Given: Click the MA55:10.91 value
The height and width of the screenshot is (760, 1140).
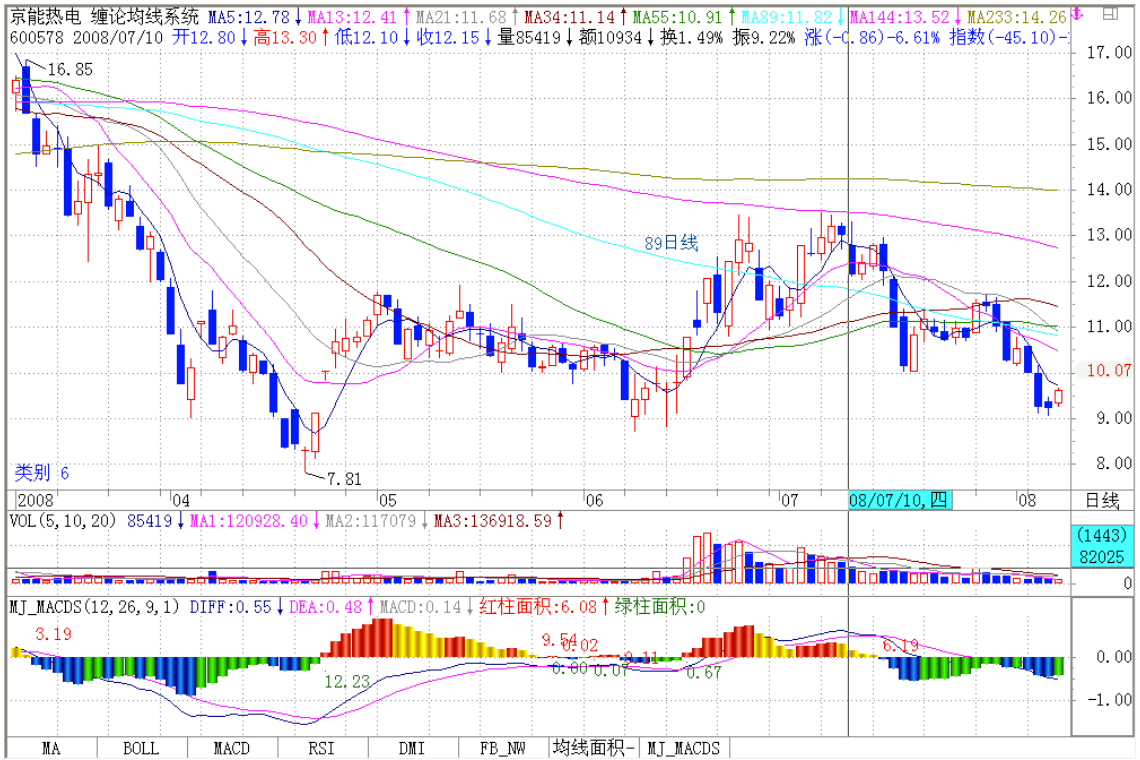Looking at the screenshot, I should (678, 16).
